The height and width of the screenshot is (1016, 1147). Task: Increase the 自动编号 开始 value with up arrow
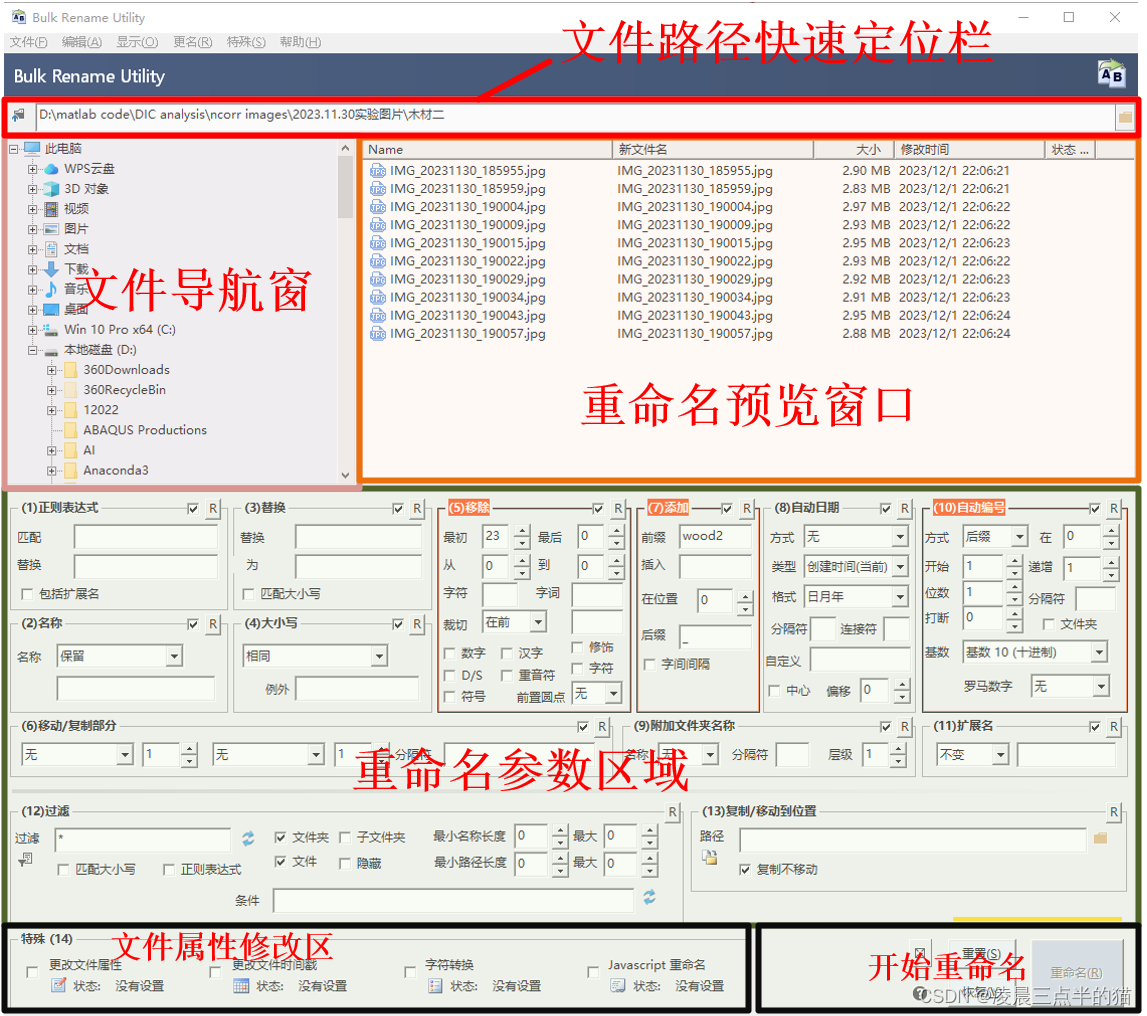tap(1013, 561)
